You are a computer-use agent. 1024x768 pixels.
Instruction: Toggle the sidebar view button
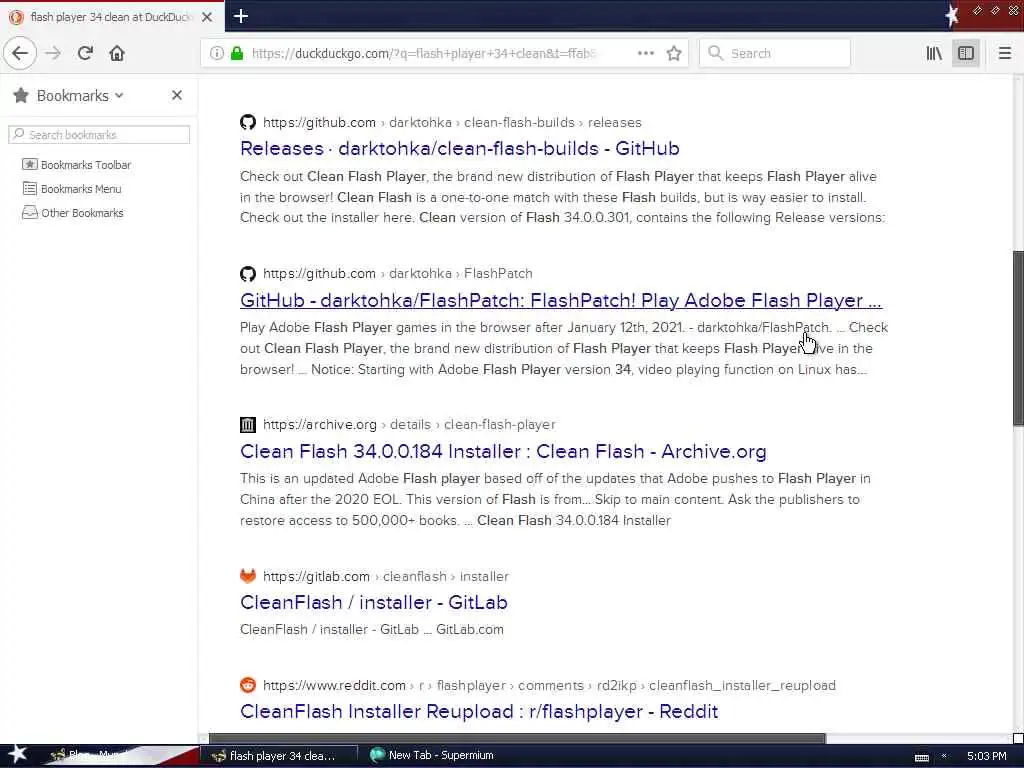tap(966, 53)
